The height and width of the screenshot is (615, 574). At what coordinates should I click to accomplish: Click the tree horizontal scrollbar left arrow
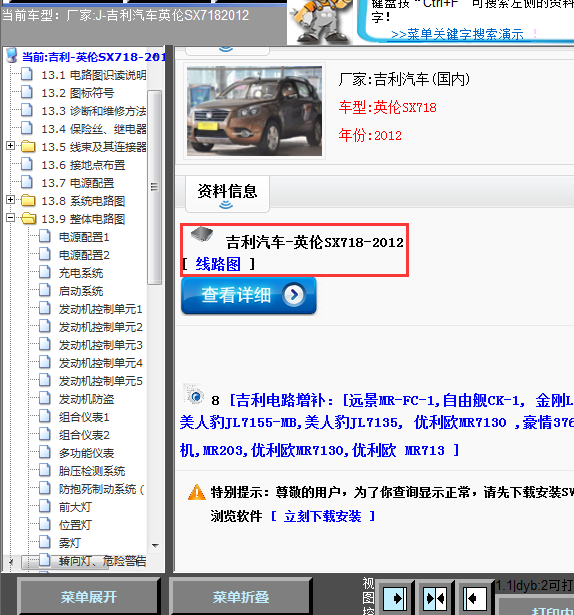click(11, 562)
